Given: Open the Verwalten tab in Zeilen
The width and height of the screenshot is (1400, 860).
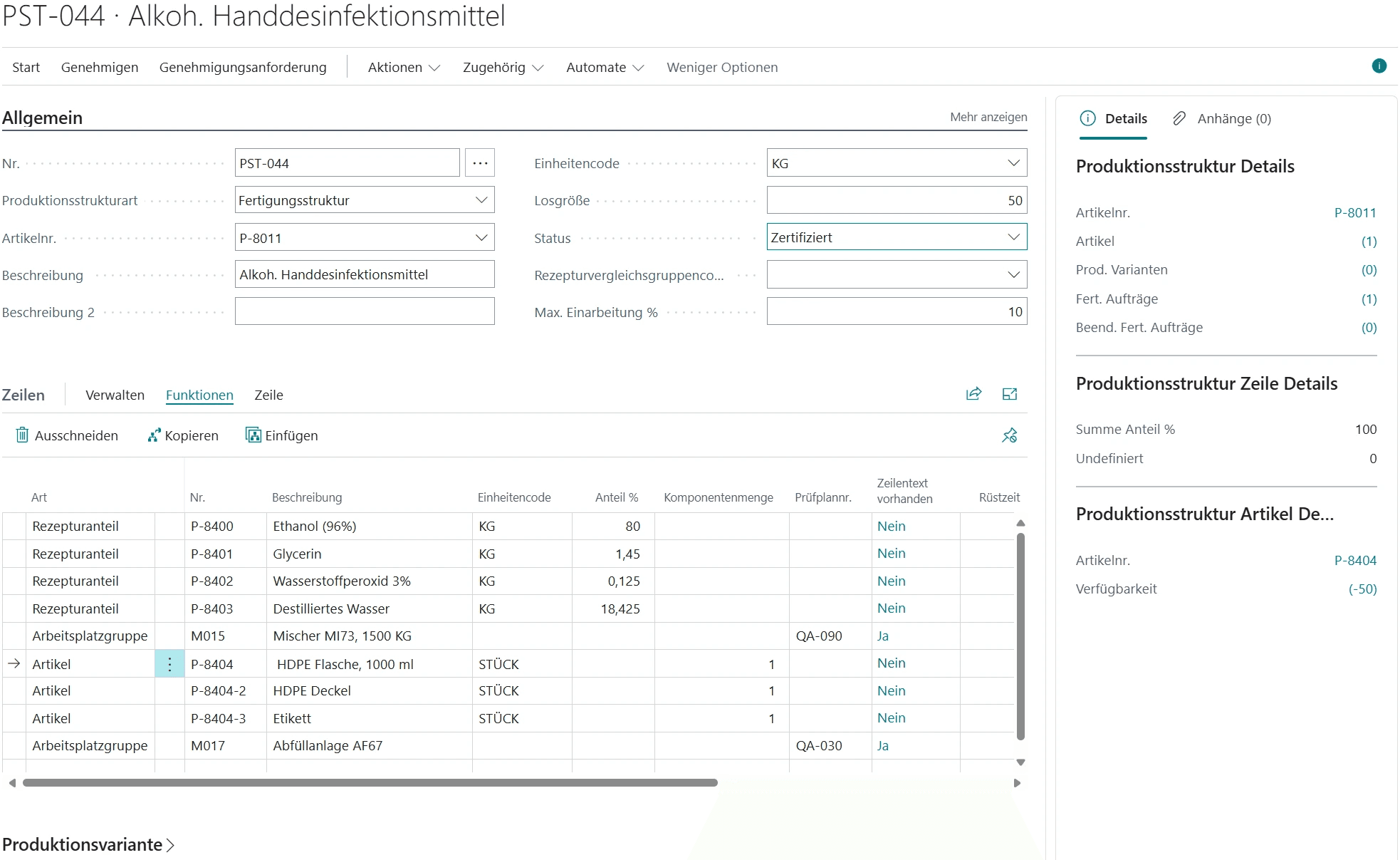Looking at the screenshot, I should coord(115,395).
